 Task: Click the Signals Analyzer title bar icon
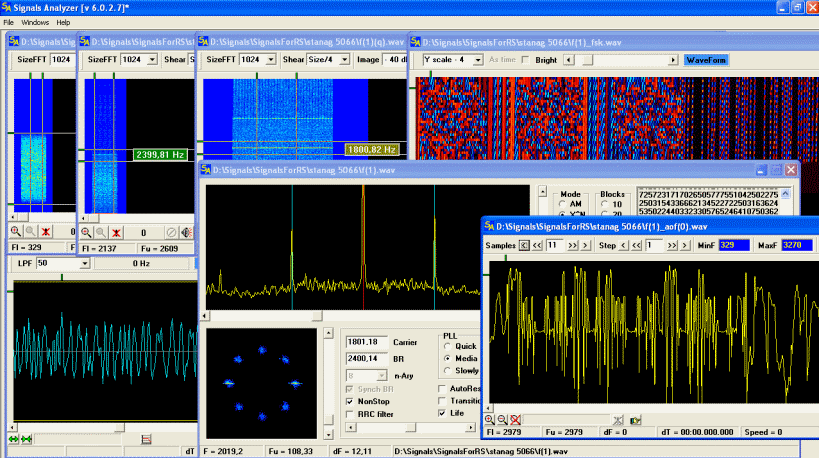tap(8, 7)
